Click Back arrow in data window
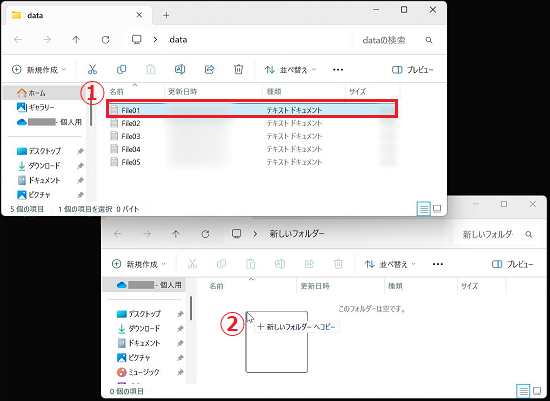The width and height of the screenshot is (550, 401). click(18, 40)
